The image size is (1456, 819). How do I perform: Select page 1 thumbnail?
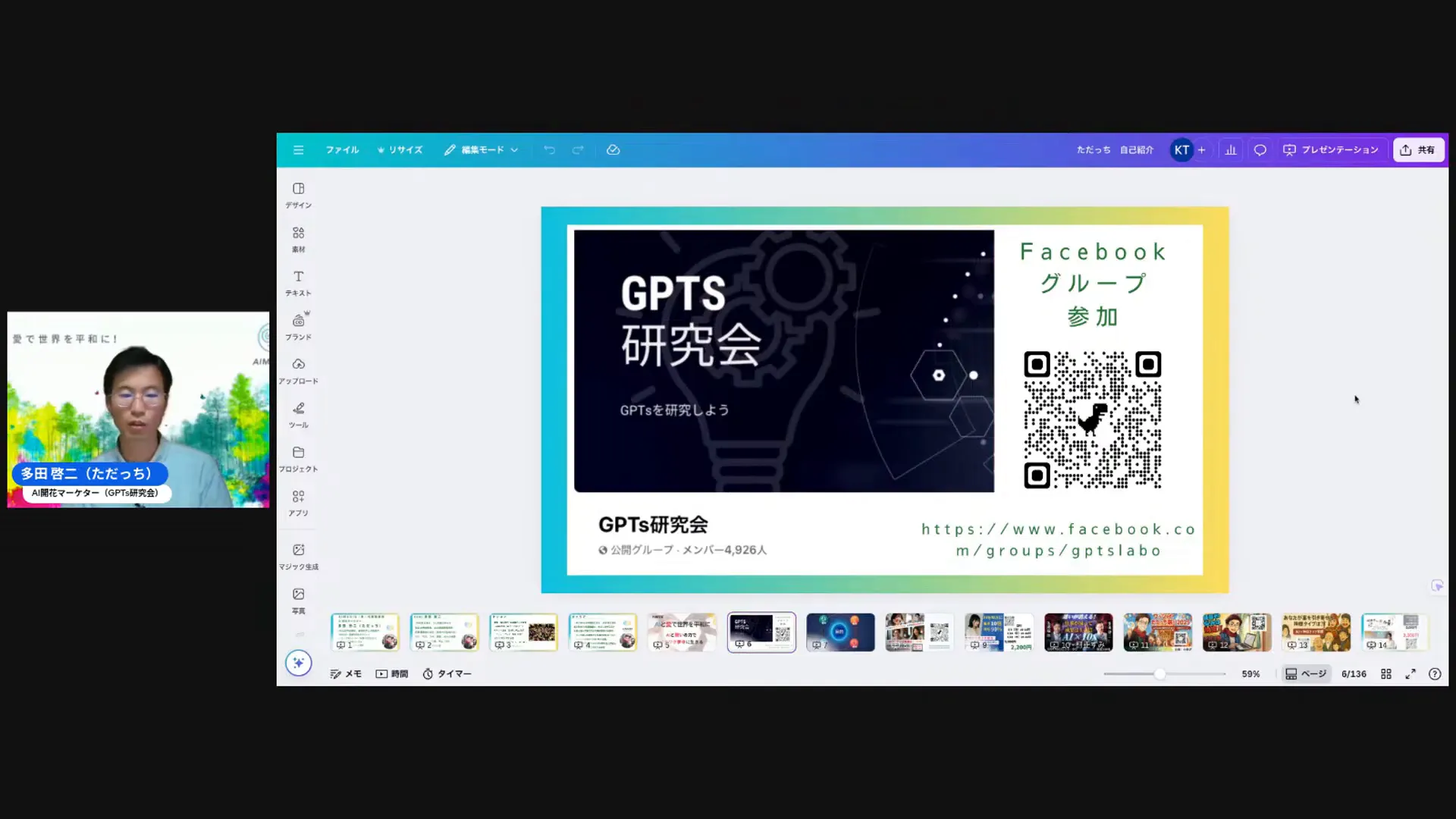point(365,632)
